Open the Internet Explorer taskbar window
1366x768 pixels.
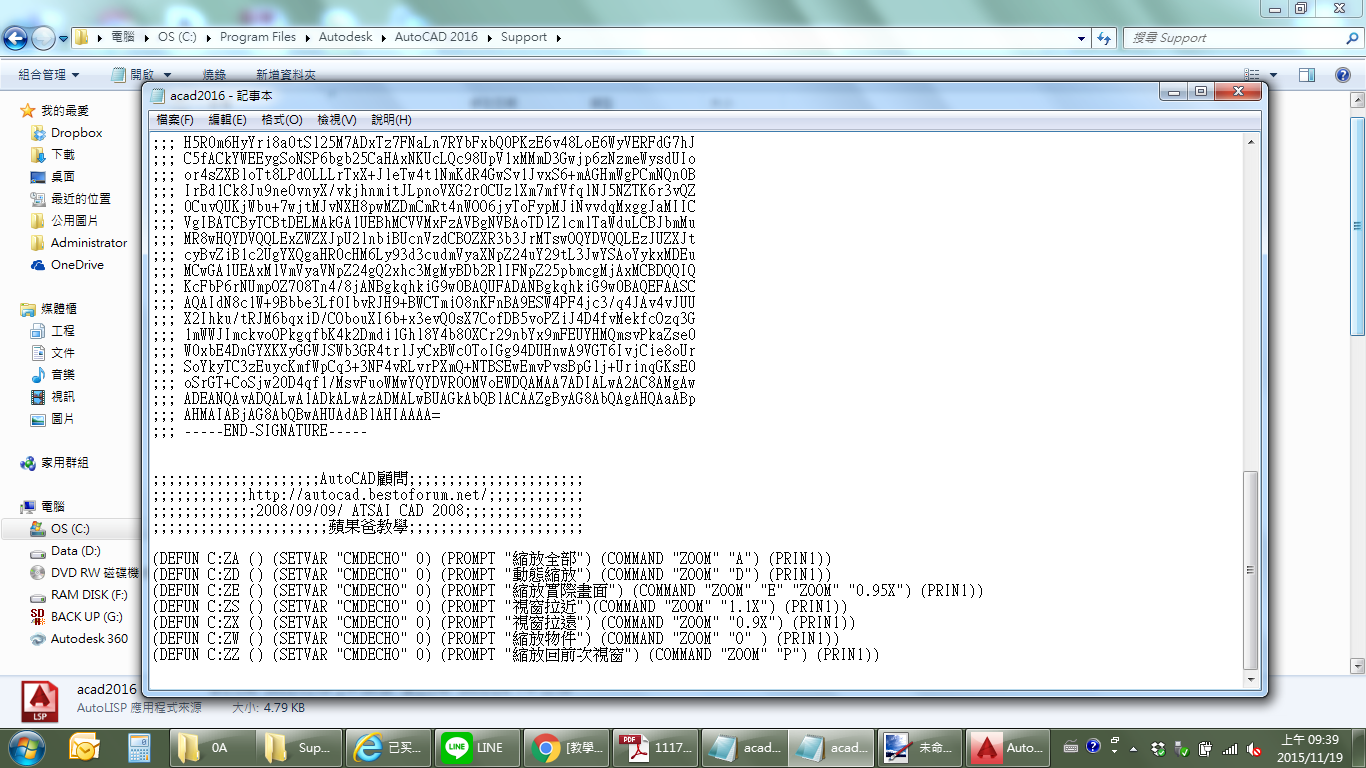(388, 747)
